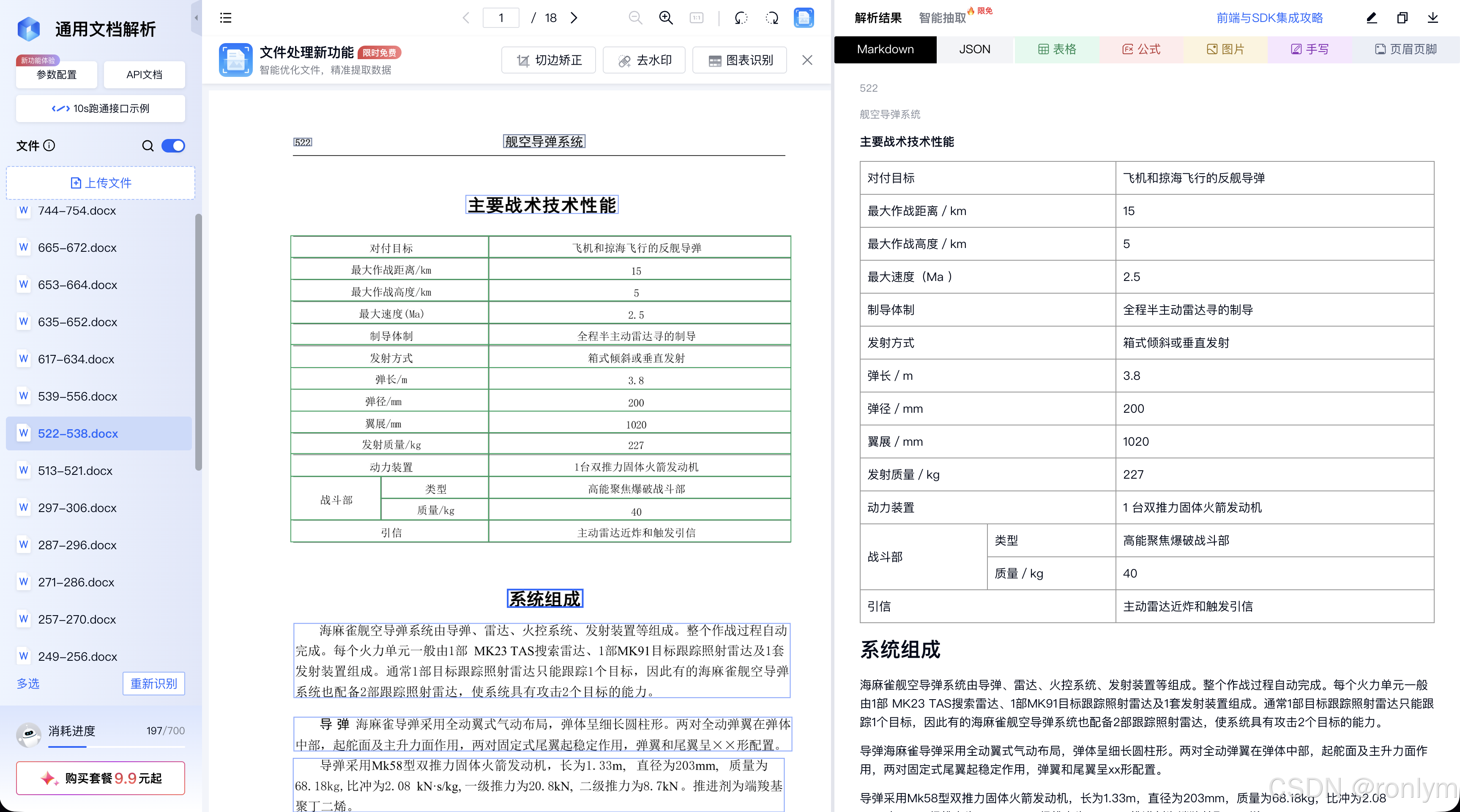Select the 解析结果 tab
Viewport: 1460px width, 812px height.
pos(878,18)
